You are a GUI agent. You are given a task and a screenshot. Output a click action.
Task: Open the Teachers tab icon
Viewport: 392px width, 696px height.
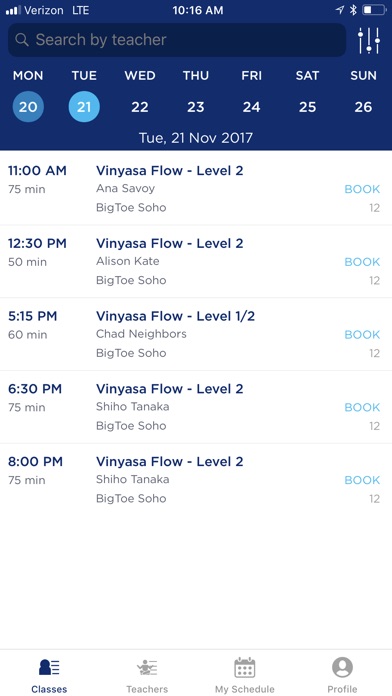(x=147, y=667)
